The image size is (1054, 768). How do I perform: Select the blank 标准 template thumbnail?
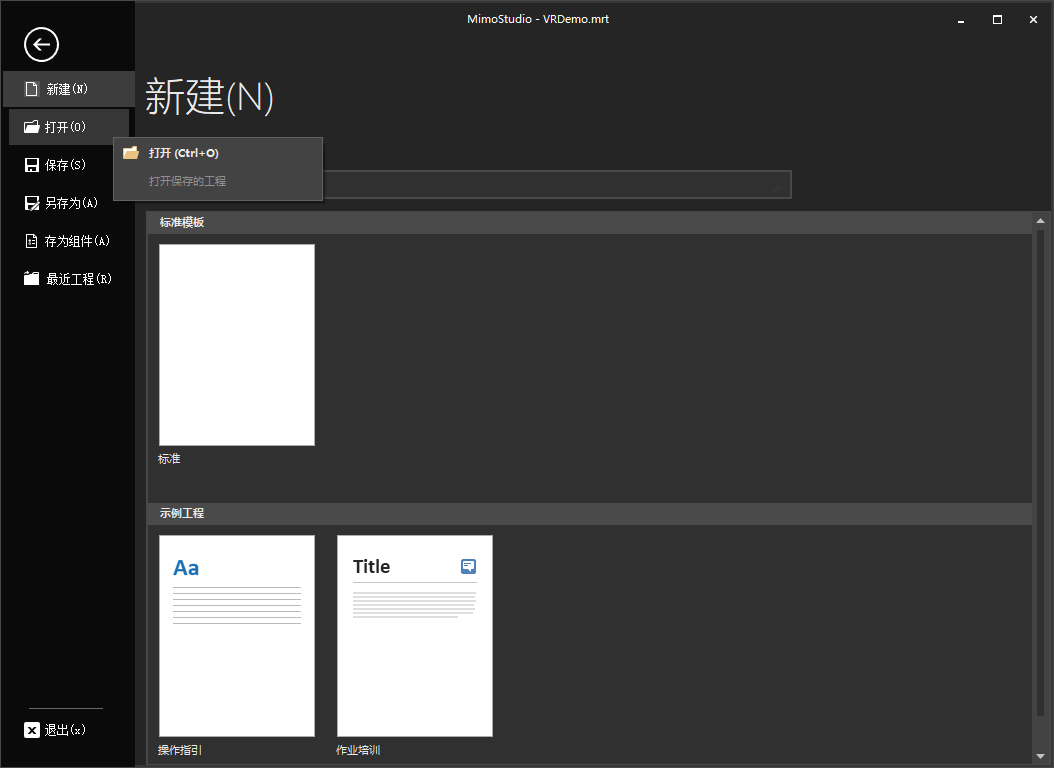237,345
